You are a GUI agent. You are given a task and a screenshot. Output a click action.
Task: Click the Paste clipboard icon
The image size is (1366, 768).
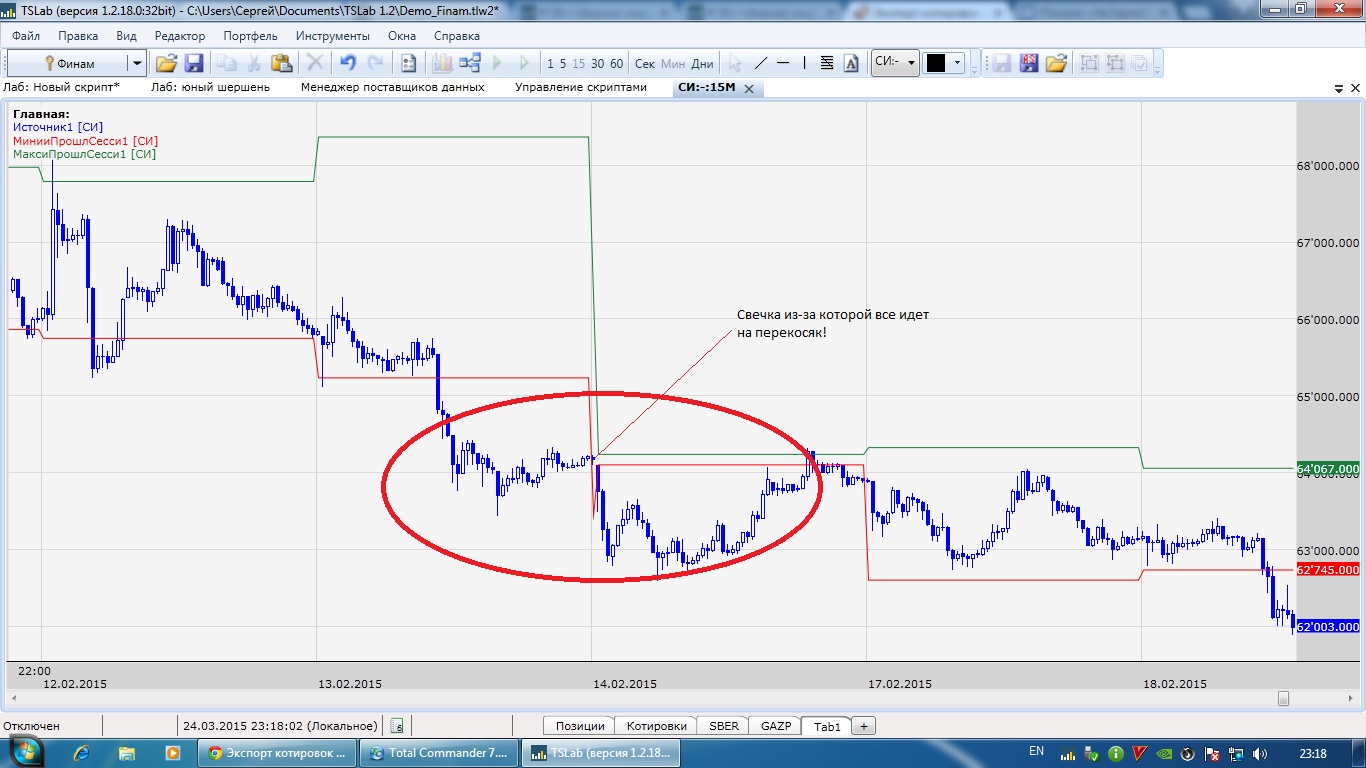tap(281, 63)
